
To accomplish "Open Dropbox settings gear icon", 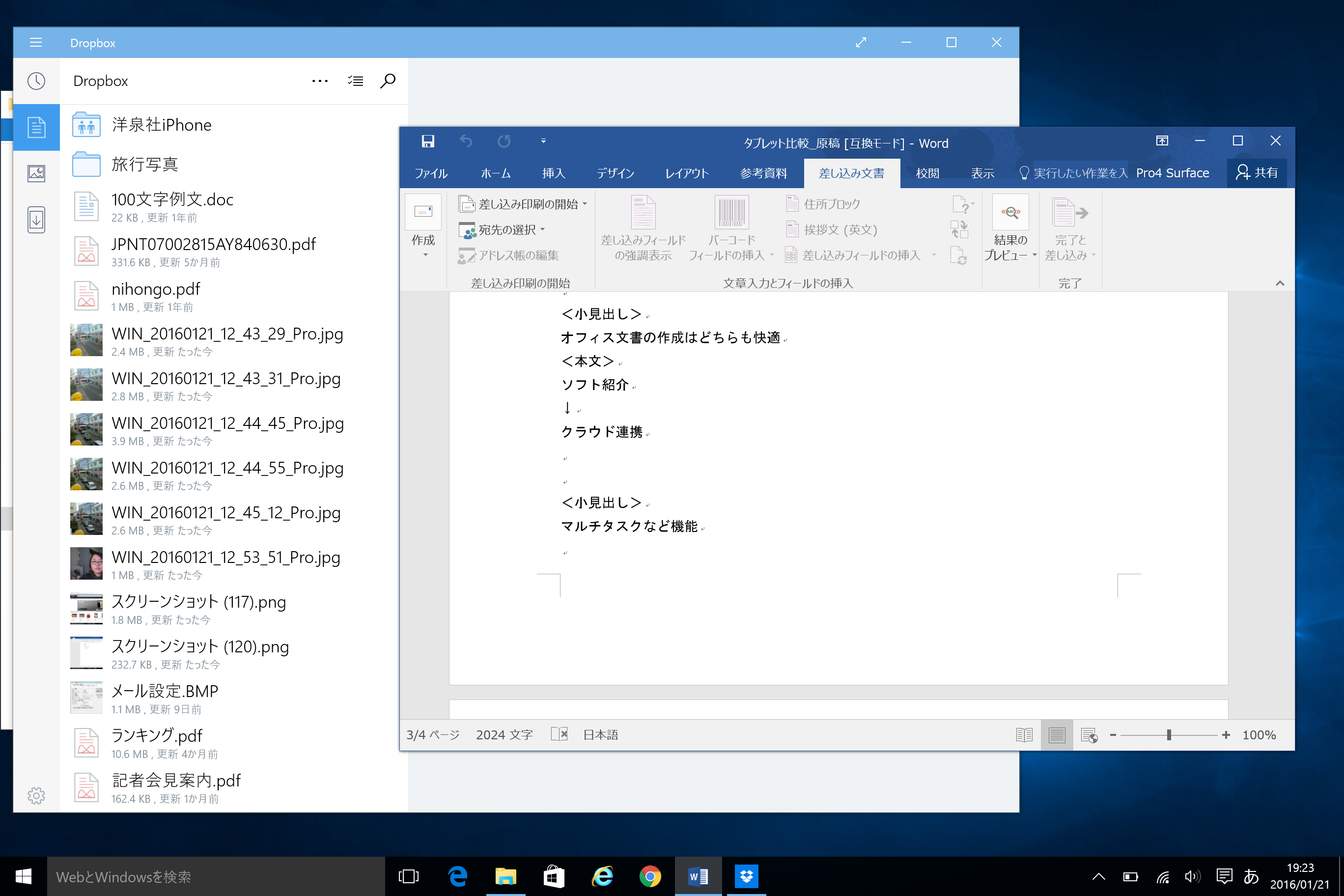I will [x=36, y=795].
